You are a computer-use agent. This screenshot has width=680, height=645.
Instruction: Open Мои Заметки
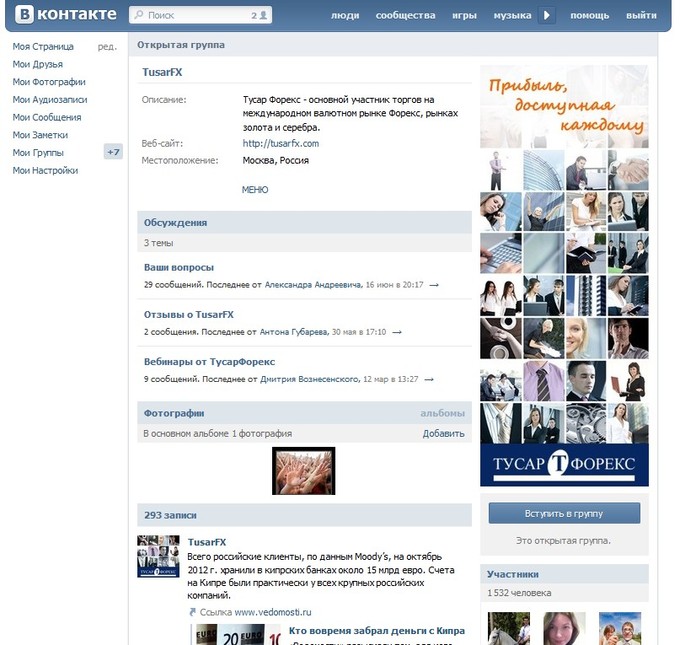pos(40,135)
